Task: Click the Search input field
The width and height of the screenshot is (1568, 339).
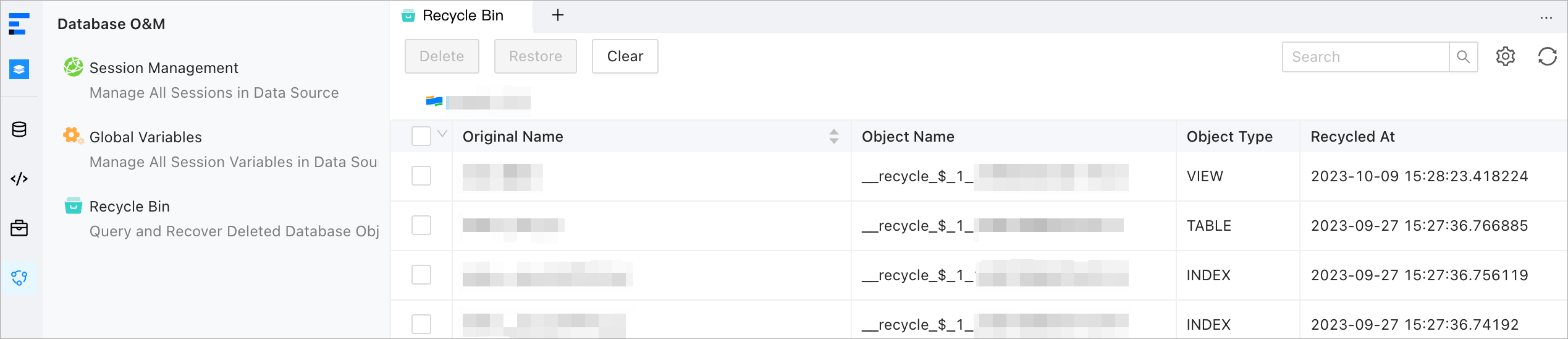Action: point(1365,57)
